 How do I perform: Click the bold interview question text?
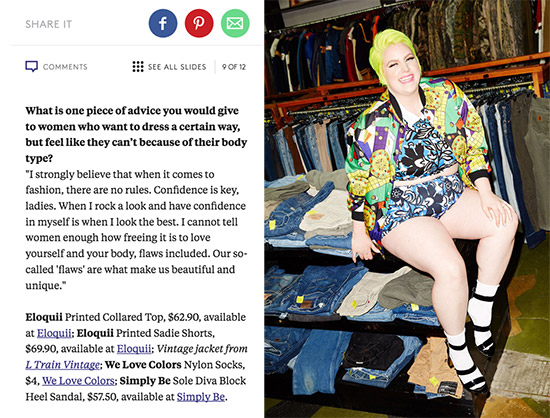point(136,134)
